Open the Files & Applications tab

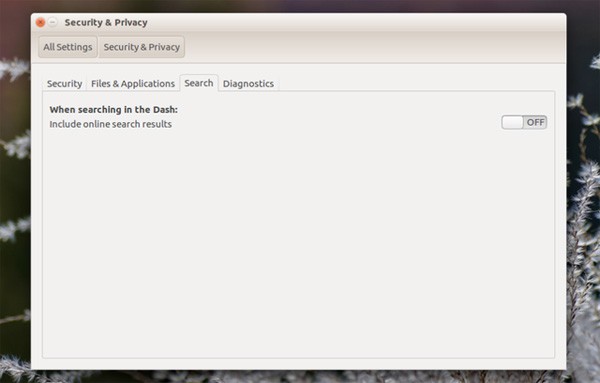click(x=133, y=83)
